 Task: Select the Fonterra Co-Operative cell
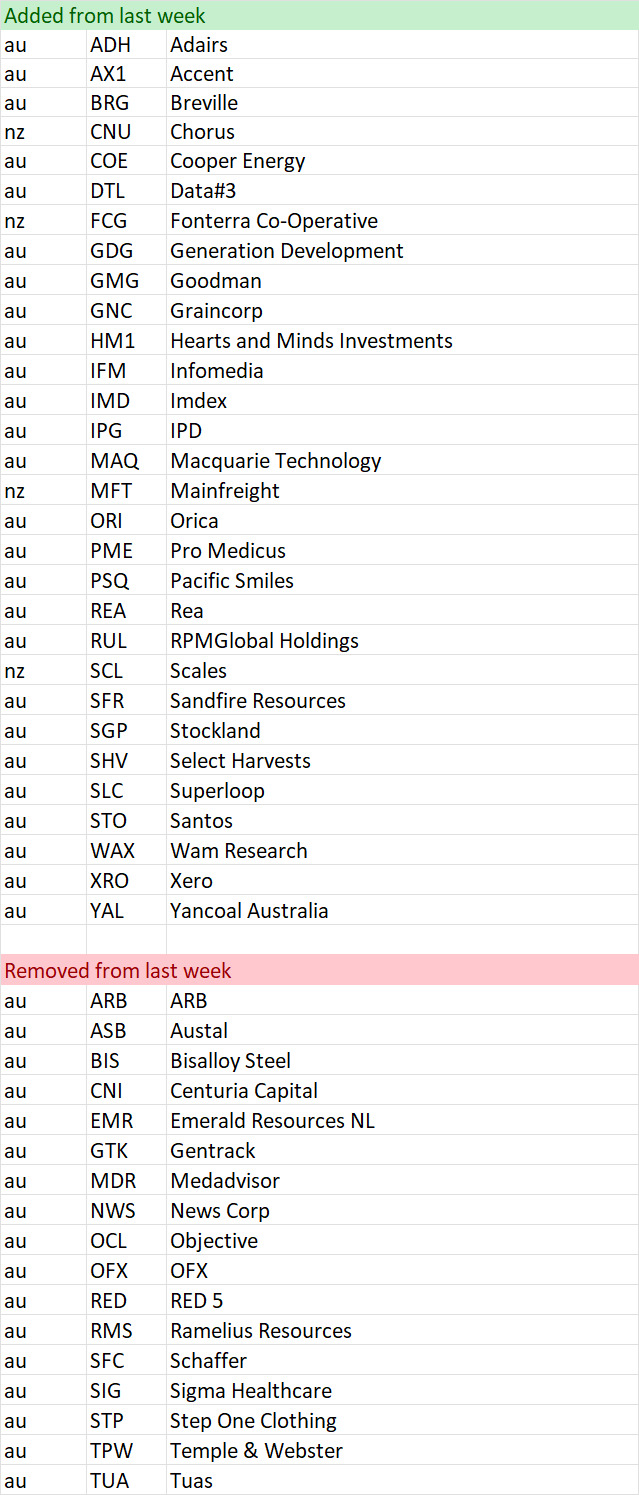[x=402, y=221]
